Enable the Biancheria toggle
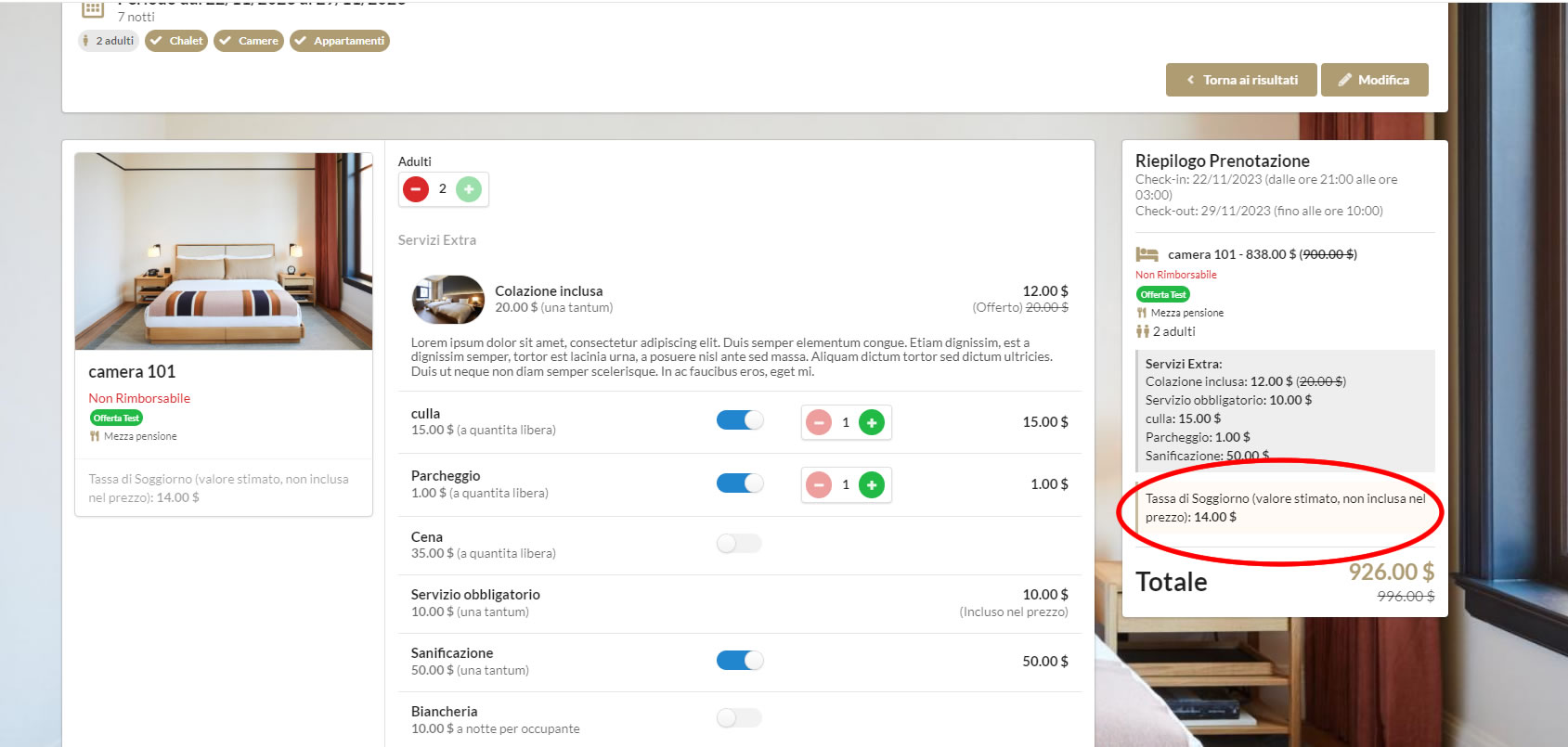 740,718
